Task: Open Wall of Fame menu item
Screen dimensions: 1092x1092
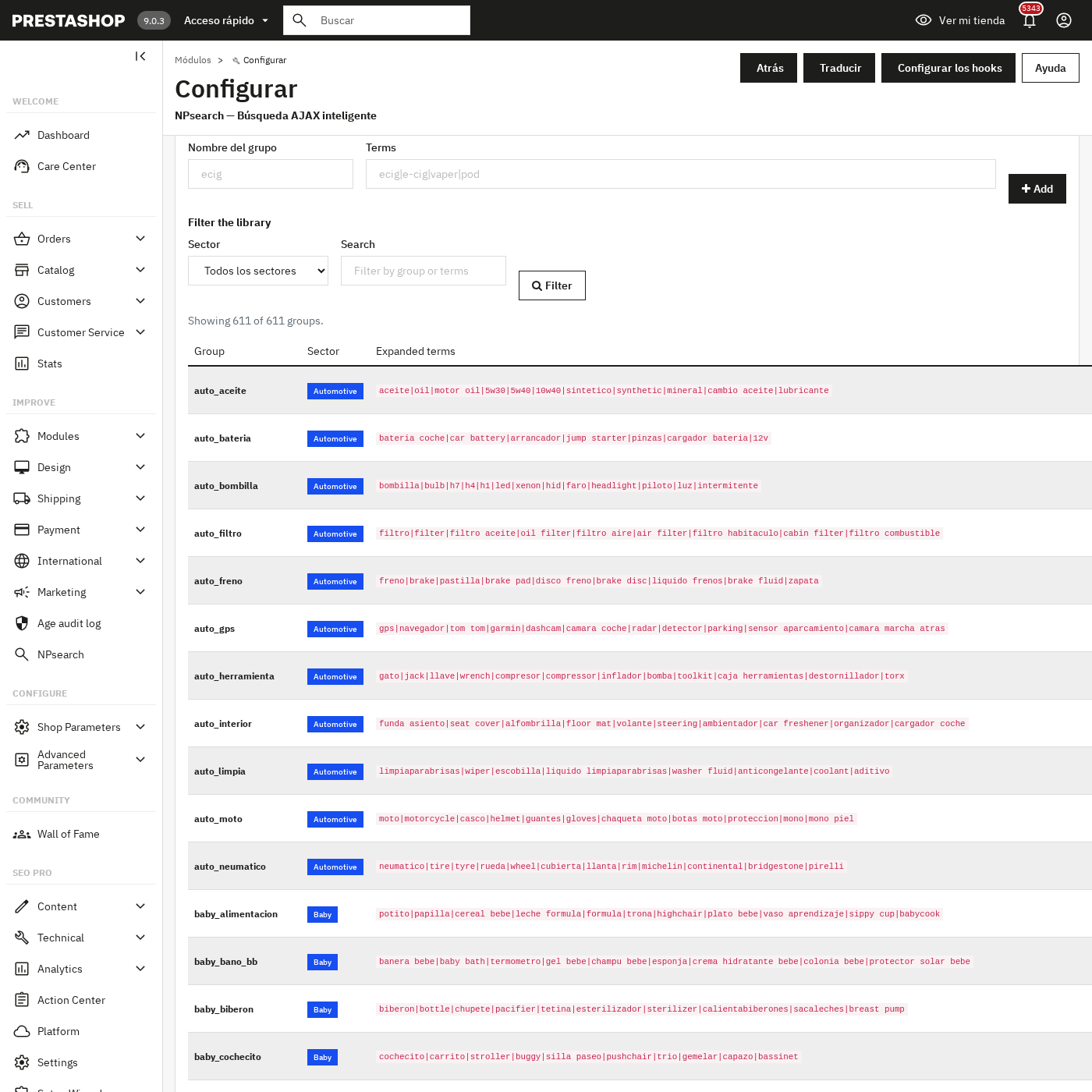Action: click(x=81, y=834)
